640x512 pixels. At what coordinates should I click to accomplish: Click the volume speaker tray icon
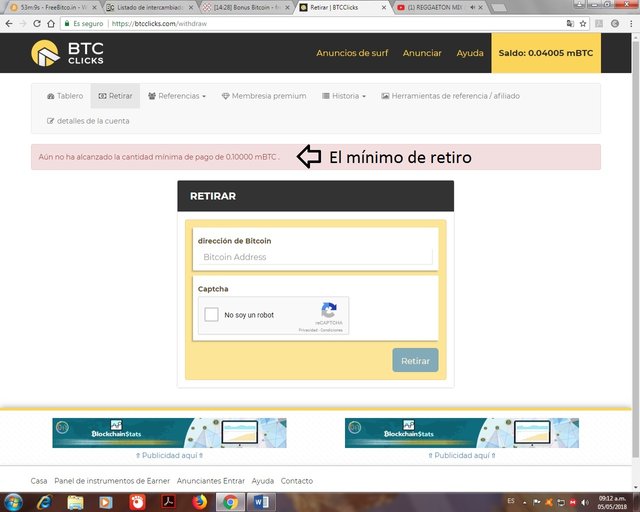tap(585, 502)
